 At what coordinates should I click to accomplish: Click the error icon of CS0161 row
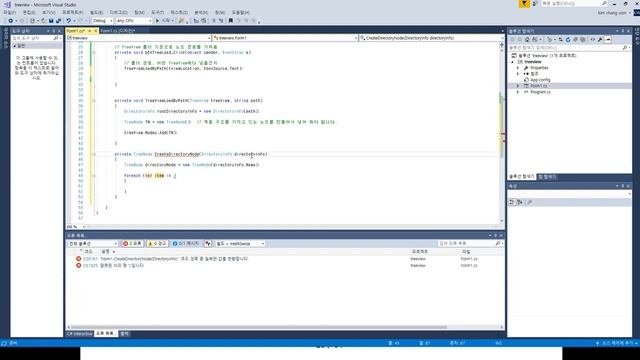[x=78, y=259]
